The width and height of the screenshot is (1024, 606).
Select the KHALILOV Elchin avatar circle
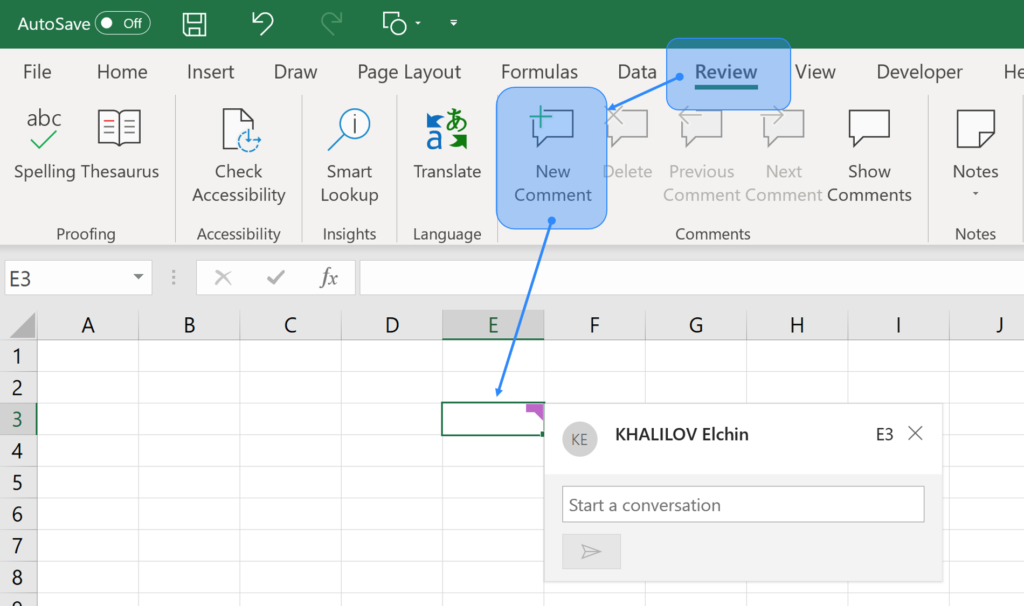click(579, 439)
